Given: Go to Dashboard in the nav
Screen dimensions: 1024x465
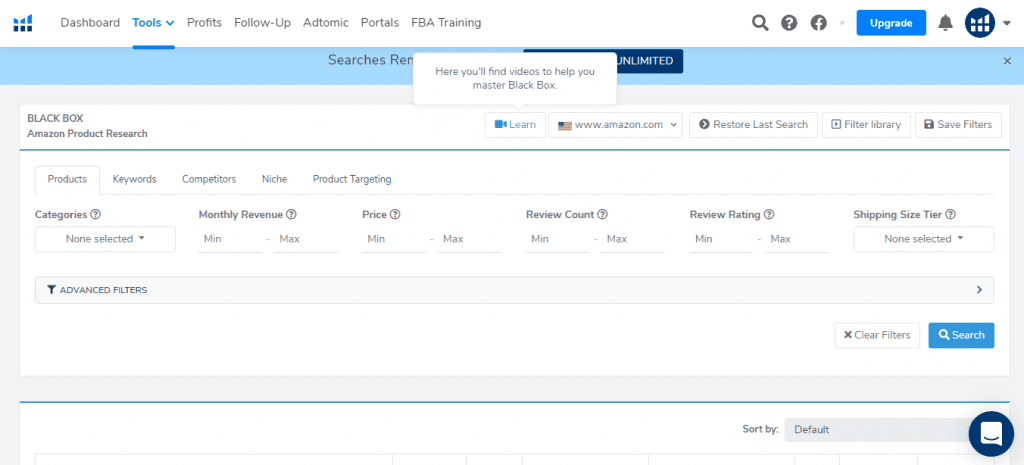Looking at the screenshot, I should click(x=90, y=23).
